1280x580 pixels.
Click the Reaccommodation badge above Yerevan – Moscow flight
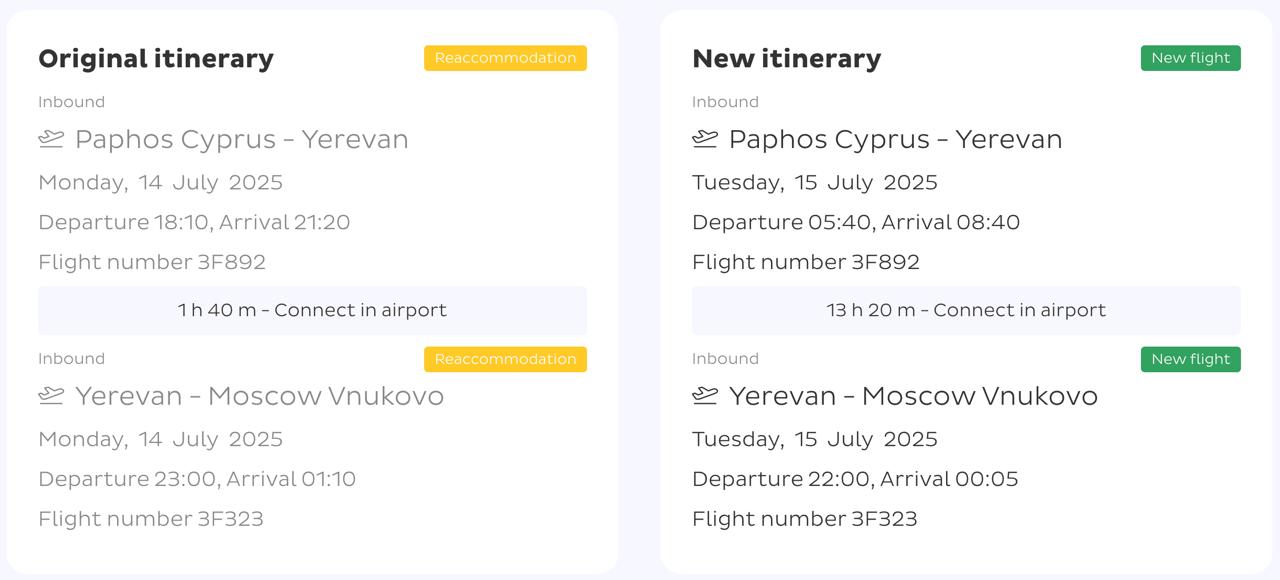pyautogui.click(x=505, y=359)
